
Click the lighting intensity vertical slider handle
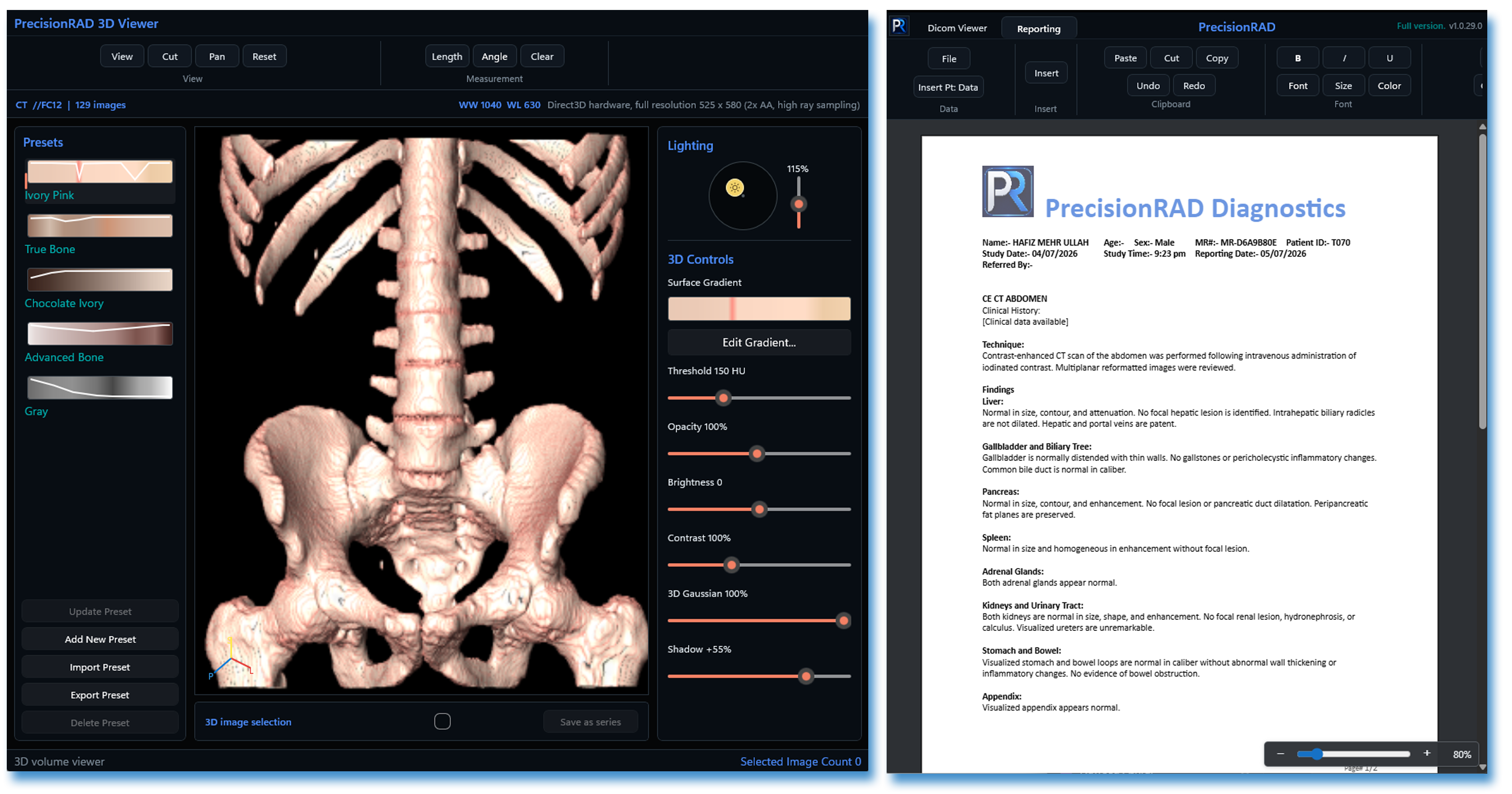pos(798,204)
